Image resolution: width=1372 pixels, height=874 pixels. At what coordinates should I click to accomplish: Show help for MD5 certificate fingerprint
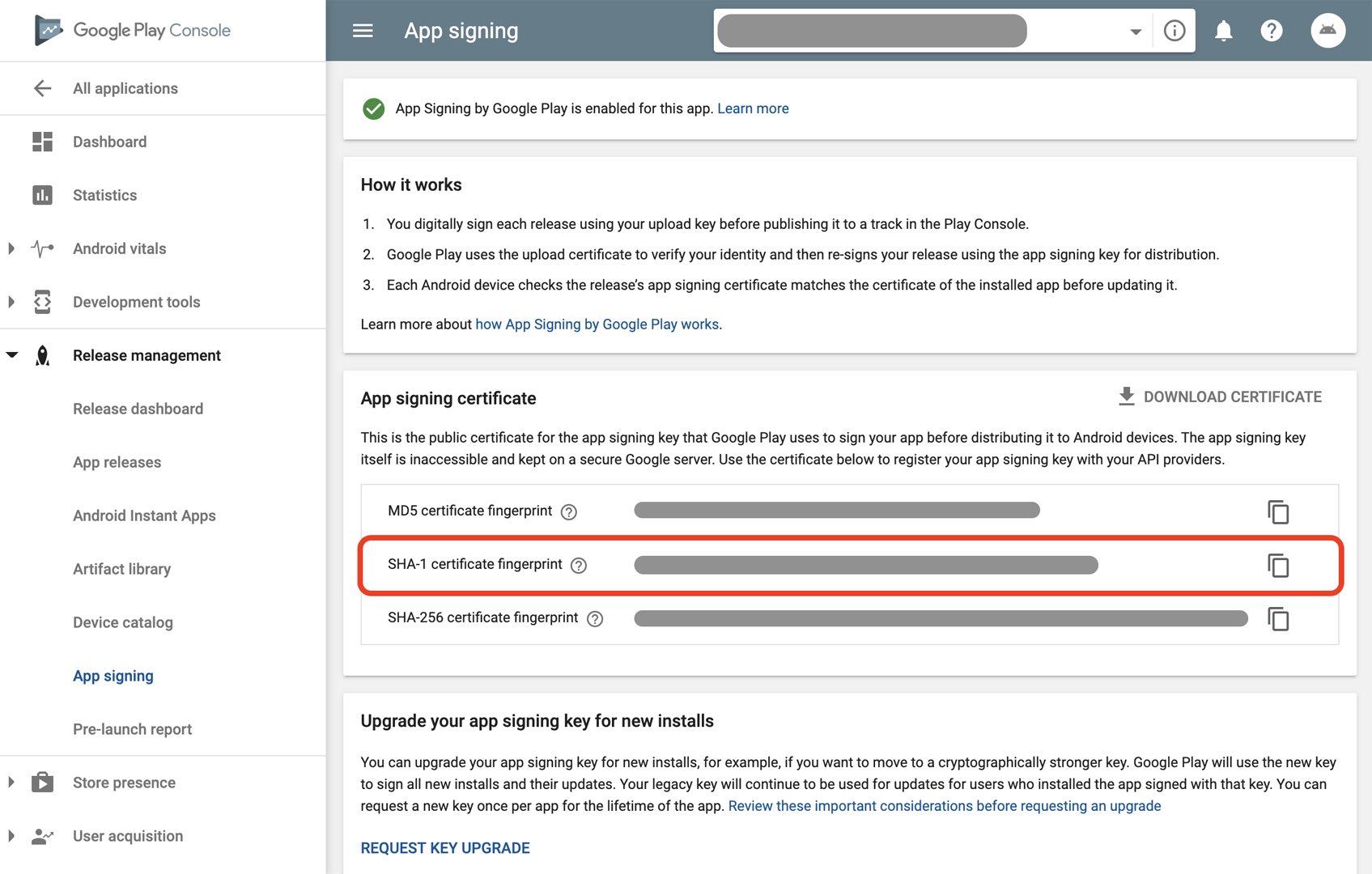(x=569, y=511)
